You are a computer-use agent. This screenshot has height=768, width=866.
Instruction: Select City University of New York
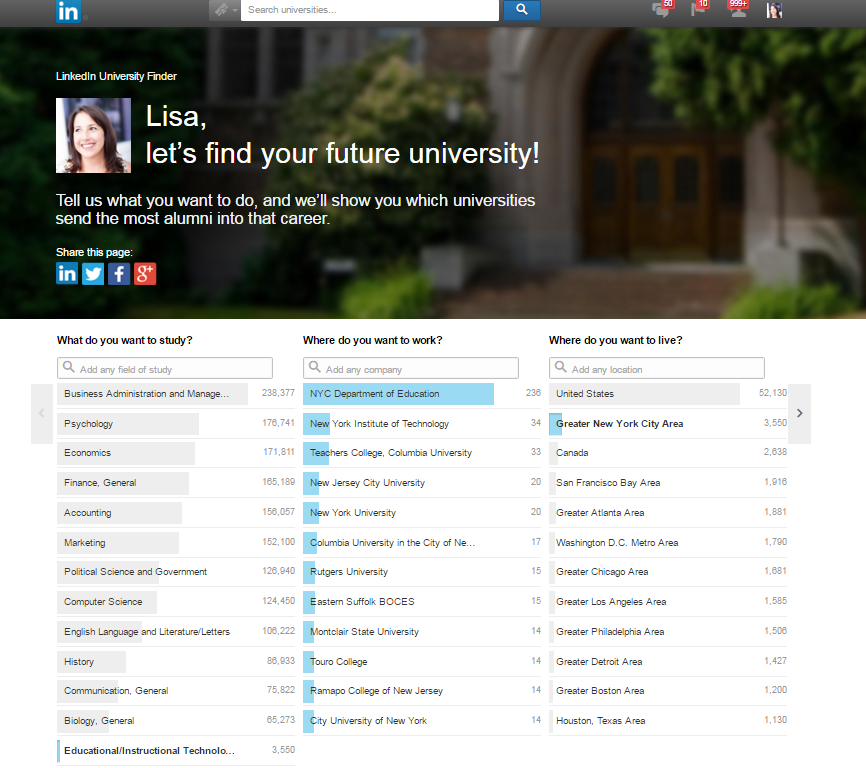(x=422, y=721)
